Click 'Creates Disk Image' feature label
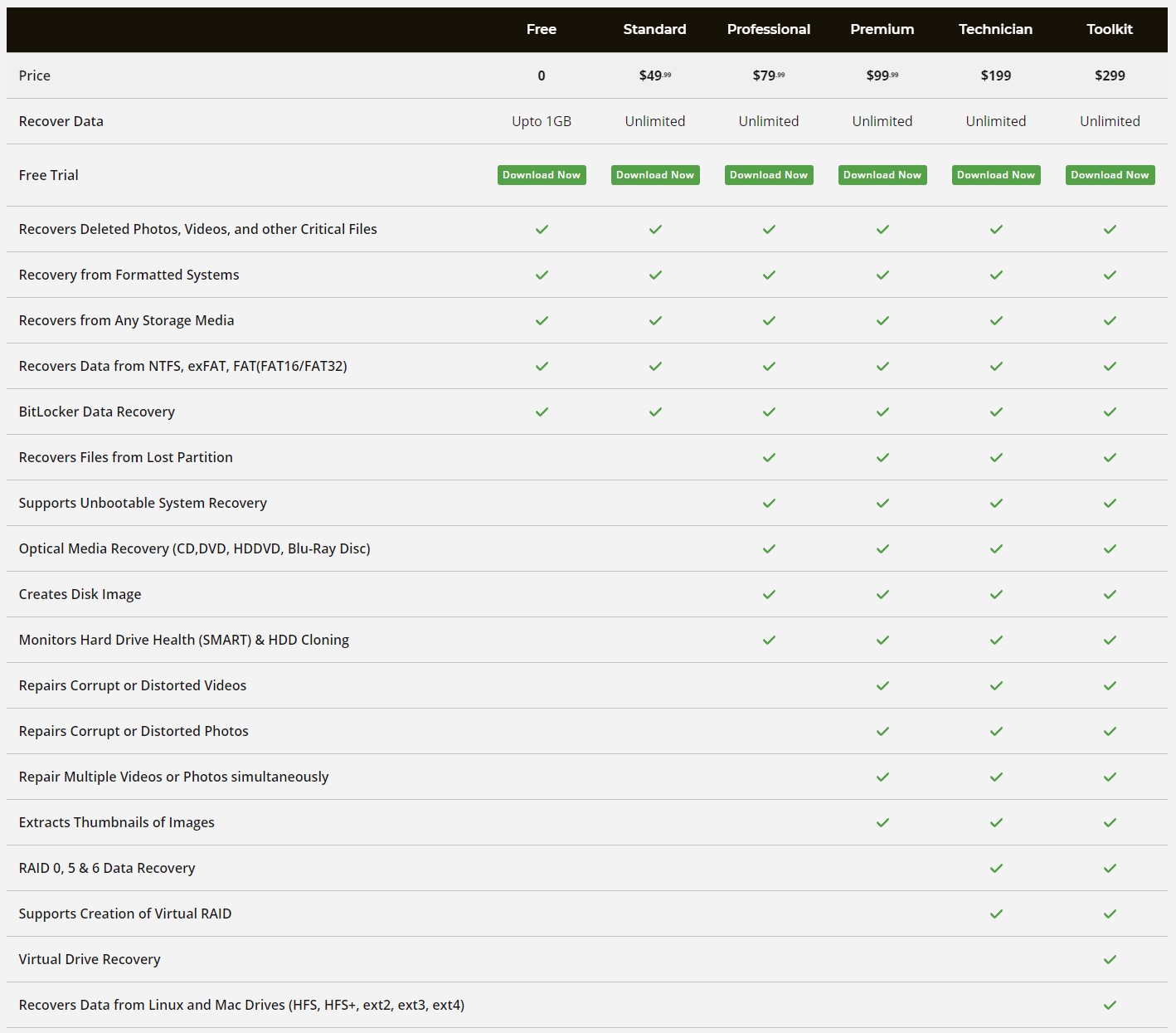The width and height of the screenshot is (1176, 1033). 80,594
